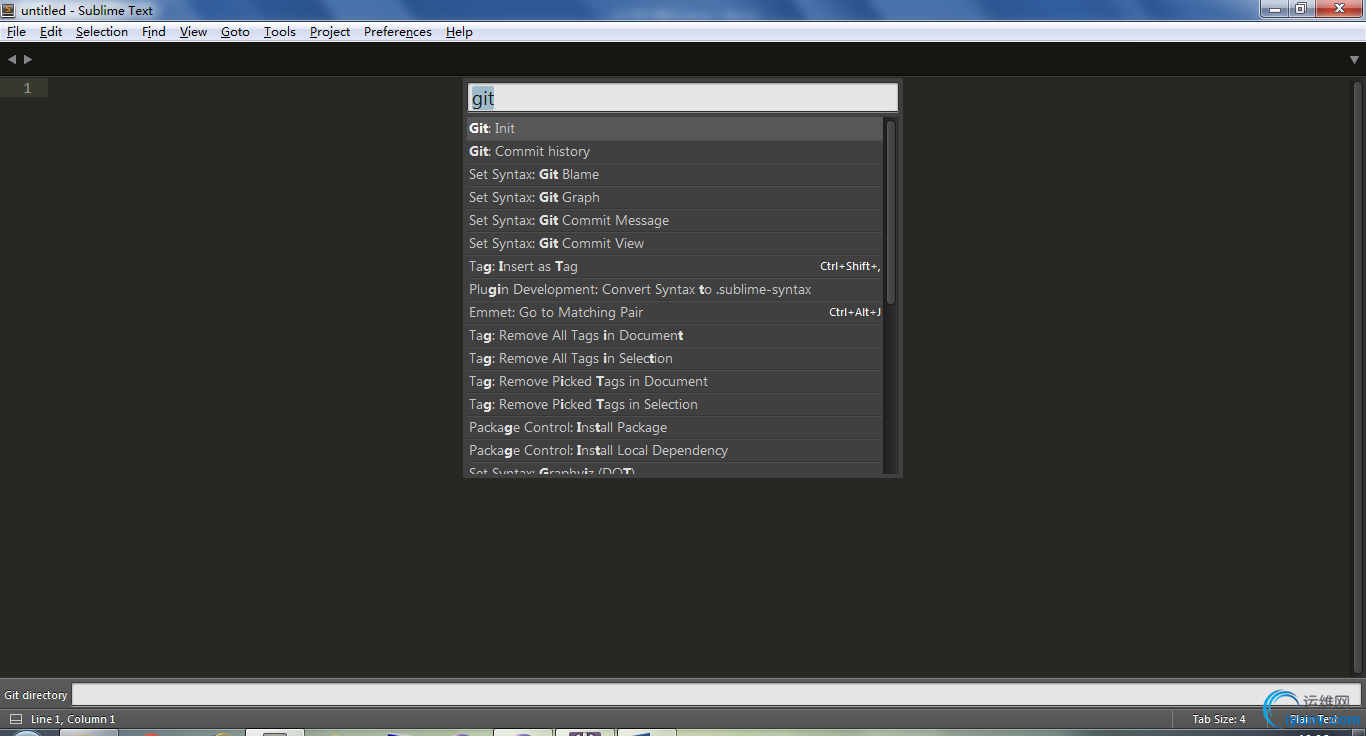Image resolution: width=1366 pixels, height=736 pixels.
Task: Open the Help menu
Action: [x=459, y=32]
